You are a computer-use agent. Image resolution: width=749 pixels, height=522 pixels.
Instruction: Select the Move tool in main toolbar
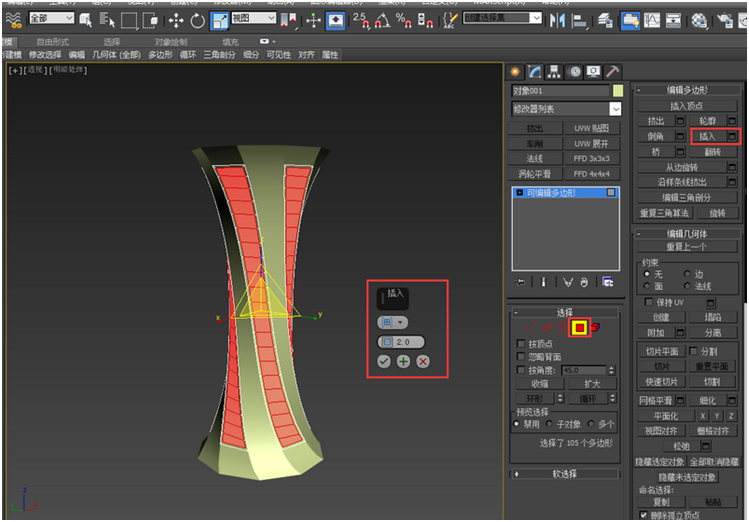click(x=176, y=21)
